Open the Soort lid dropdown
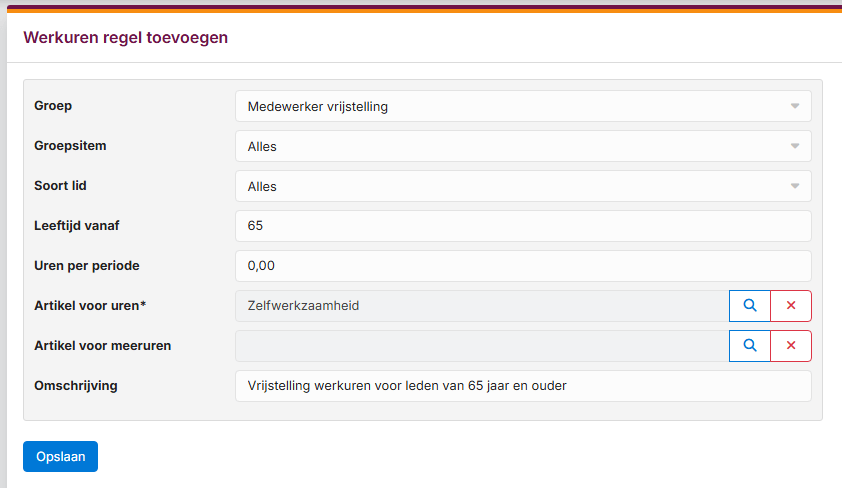842x488 pixels. (x=523, y=186)
